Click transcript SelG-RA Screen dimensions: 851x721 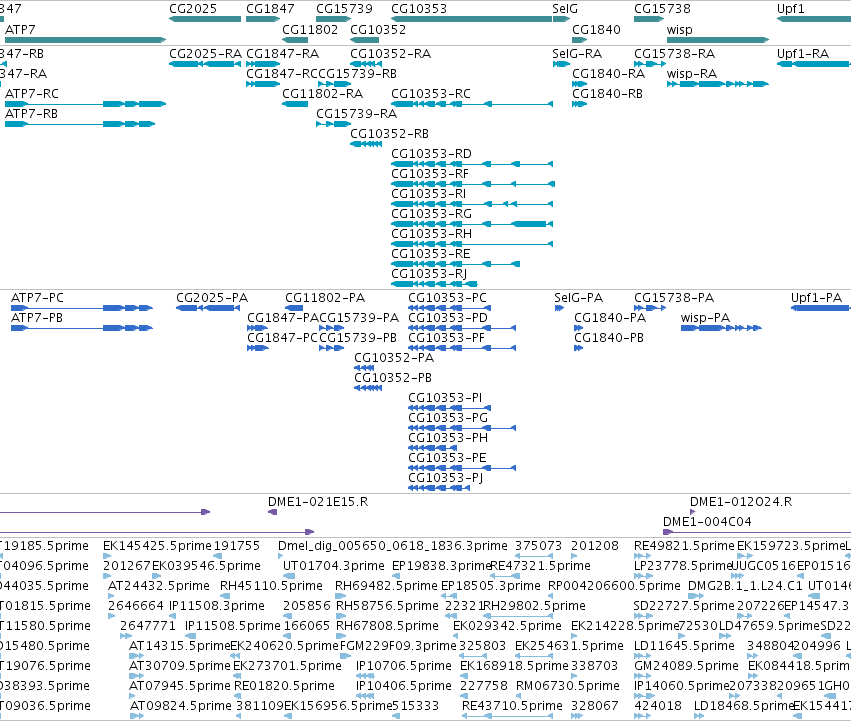pyautogui.click(x=561, y=64)
